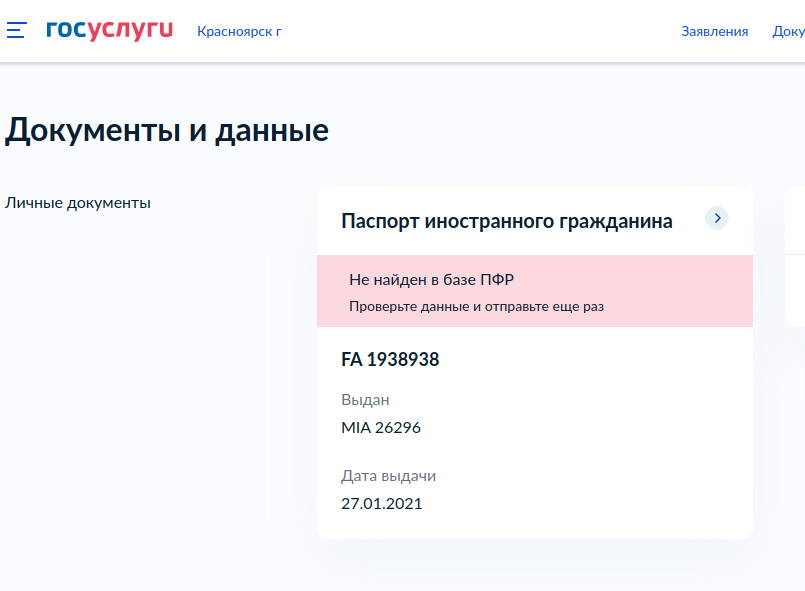Viewport: 805px width, 591px height.
Task: Go to Заявления section
Action: [714, 32]
